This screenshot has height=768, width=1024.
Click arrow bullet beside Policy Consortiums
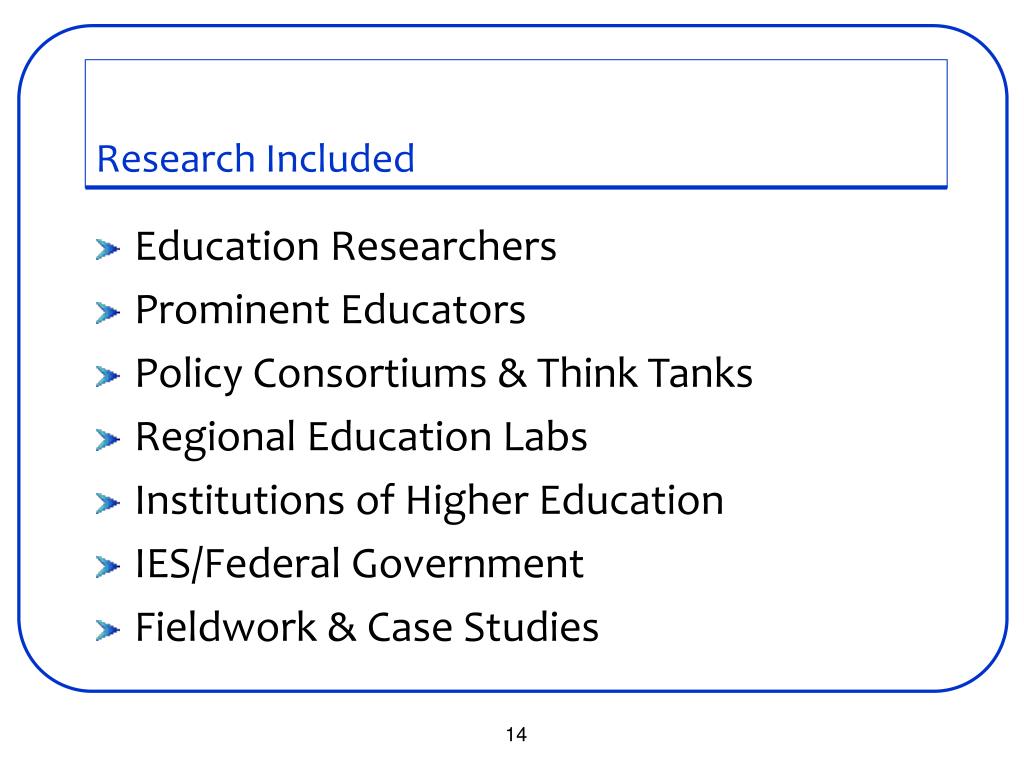pos(108,376)
